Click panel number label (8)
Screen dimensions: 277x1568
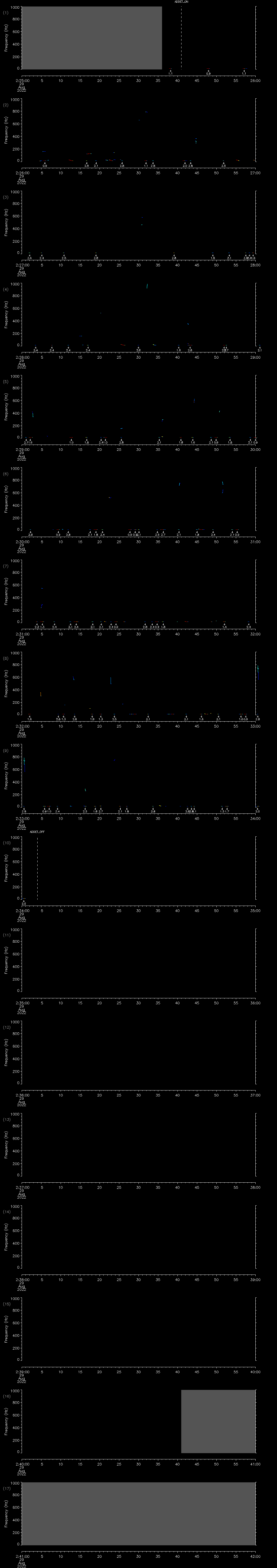5,658
